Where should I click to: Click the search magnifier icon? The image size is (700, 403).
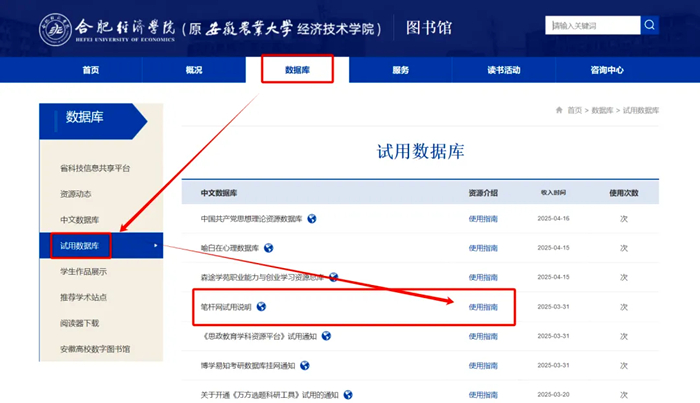pyautogui.click(x=650, y=25)
